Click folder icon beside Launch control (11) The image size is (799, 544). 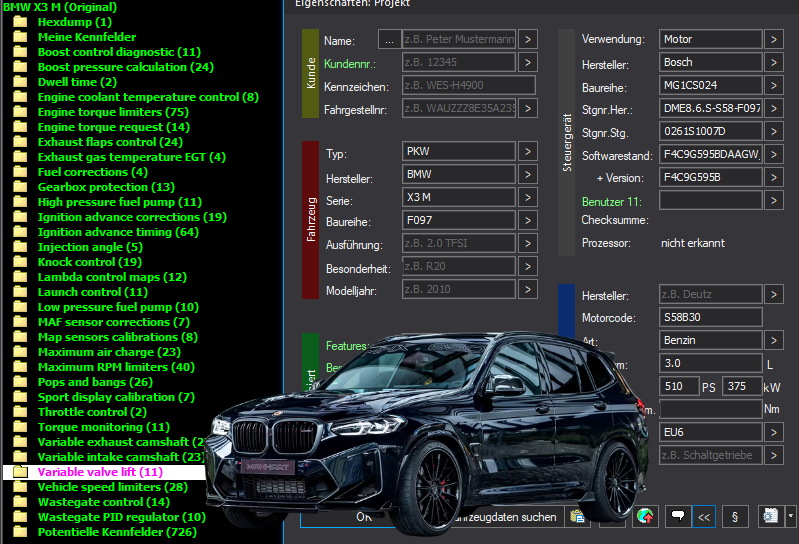[x=20, y=292]
